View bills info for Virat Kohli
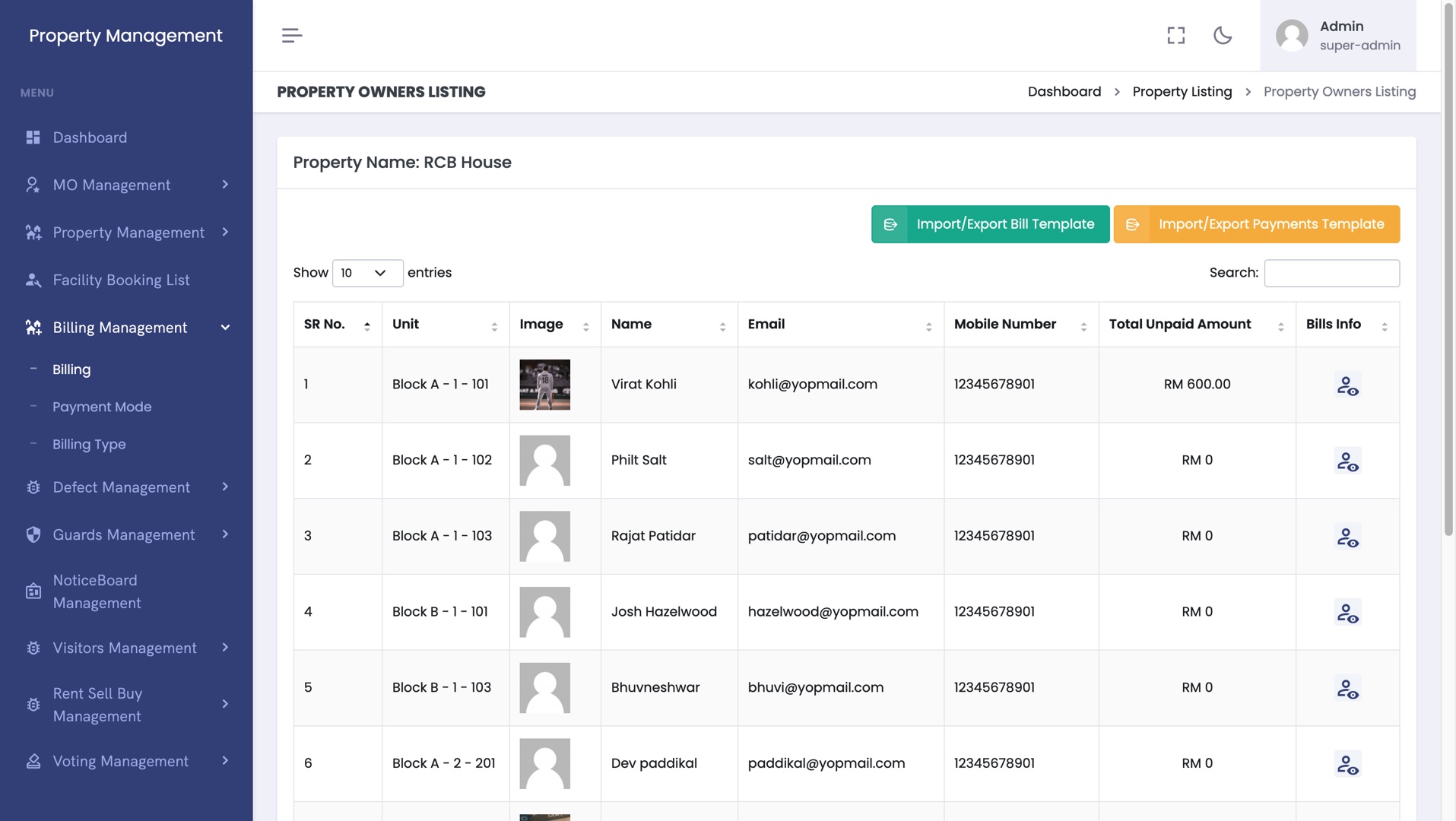 pos(1347,385)
